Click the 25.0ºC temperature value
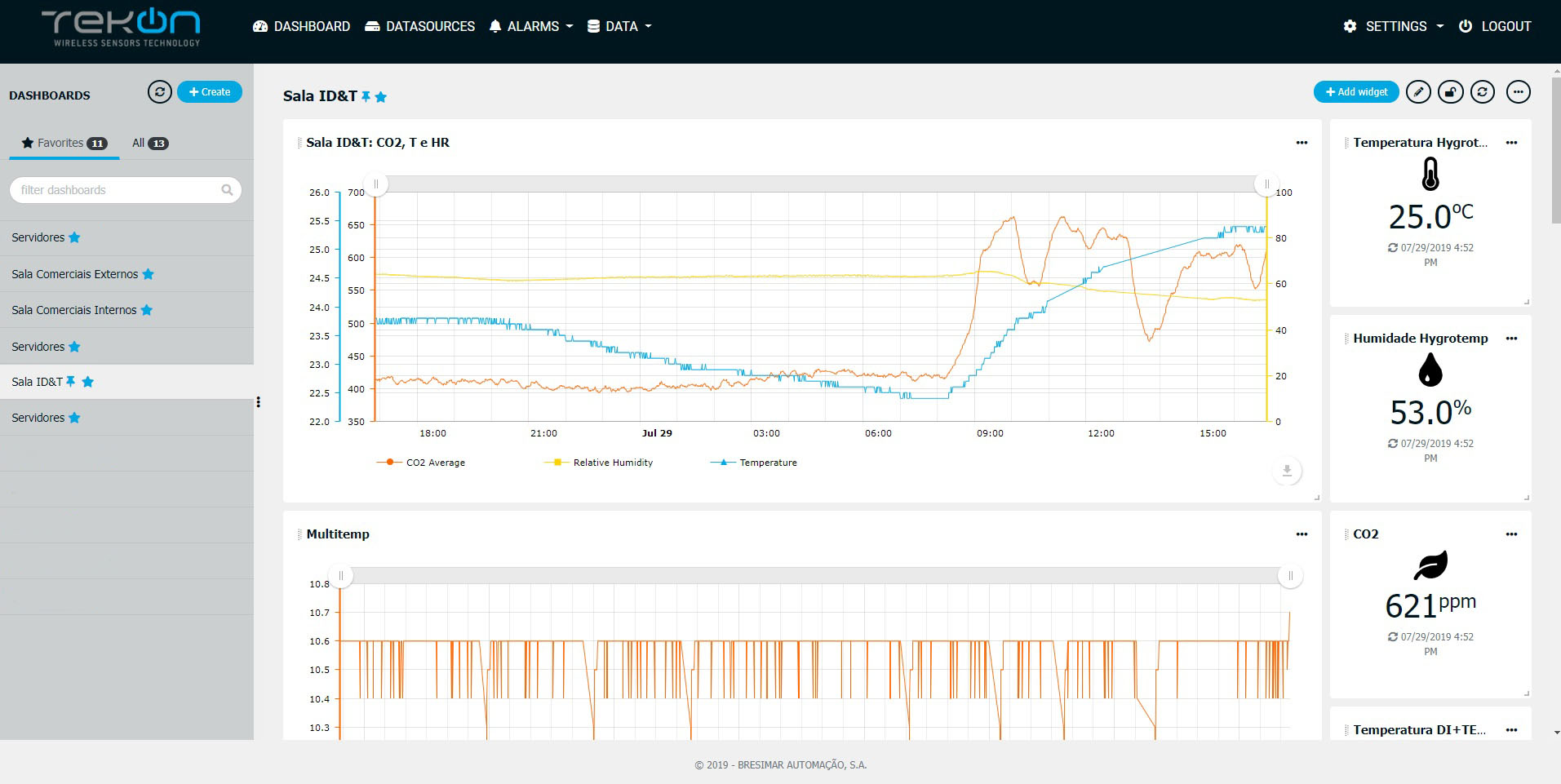The width and height of the screenshot is (1561, 784). tap(1430, 217)
